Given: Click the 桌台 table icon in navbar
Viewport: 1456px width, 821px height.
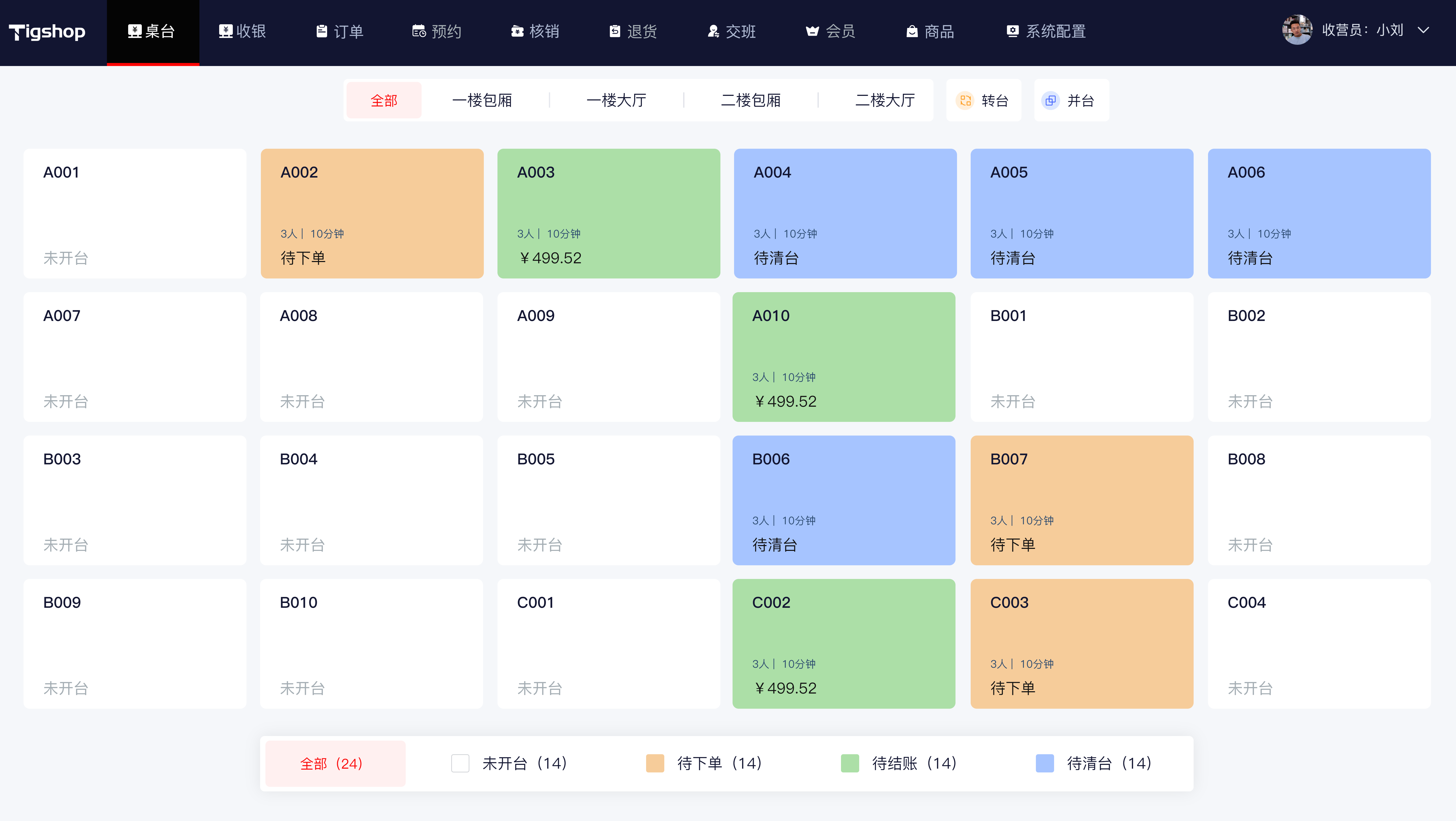Looking at the screenshot, I should click(134, 31).
